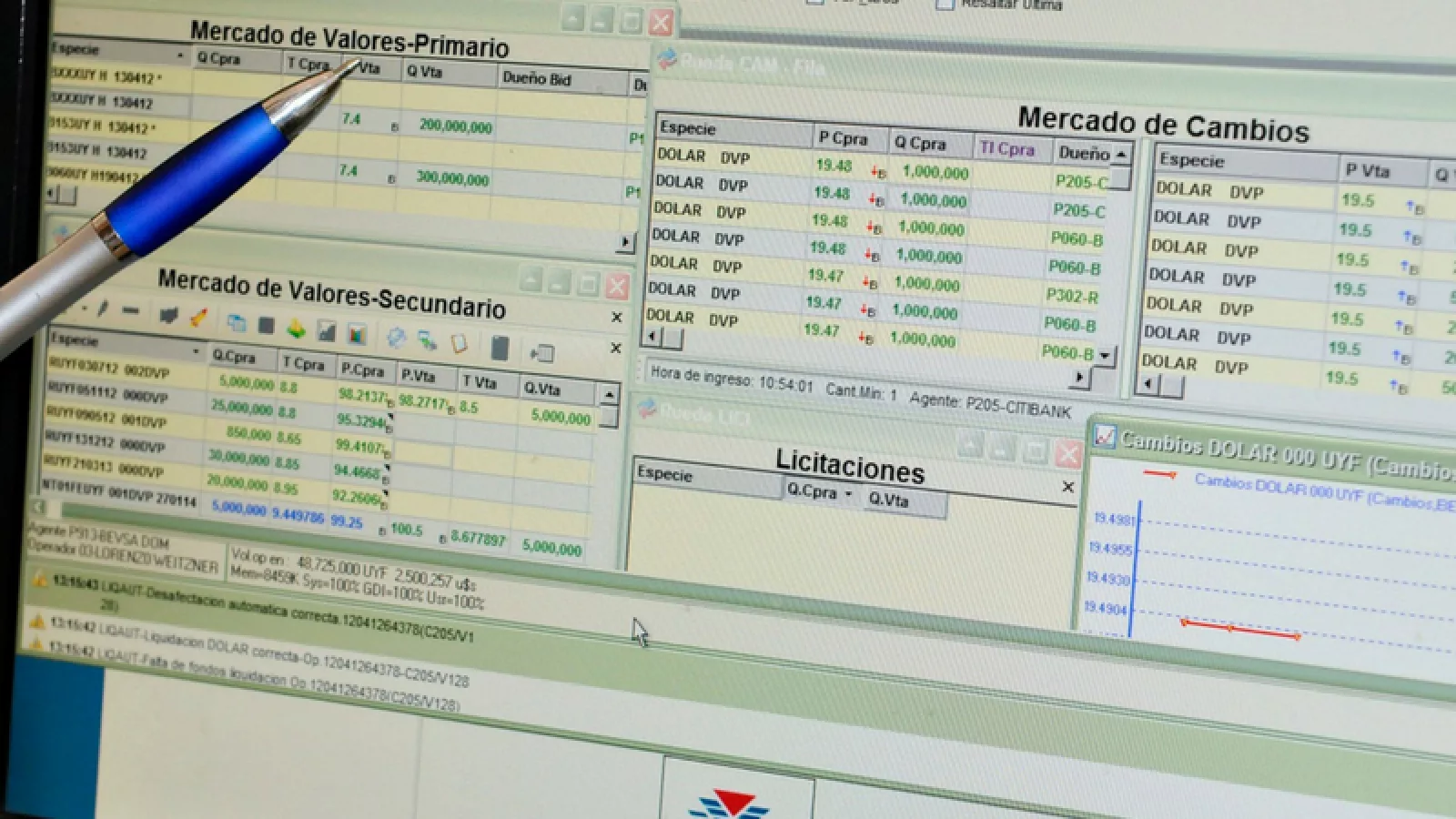Click the blue gear icon in Secundario toolbar

click(396, 338)
